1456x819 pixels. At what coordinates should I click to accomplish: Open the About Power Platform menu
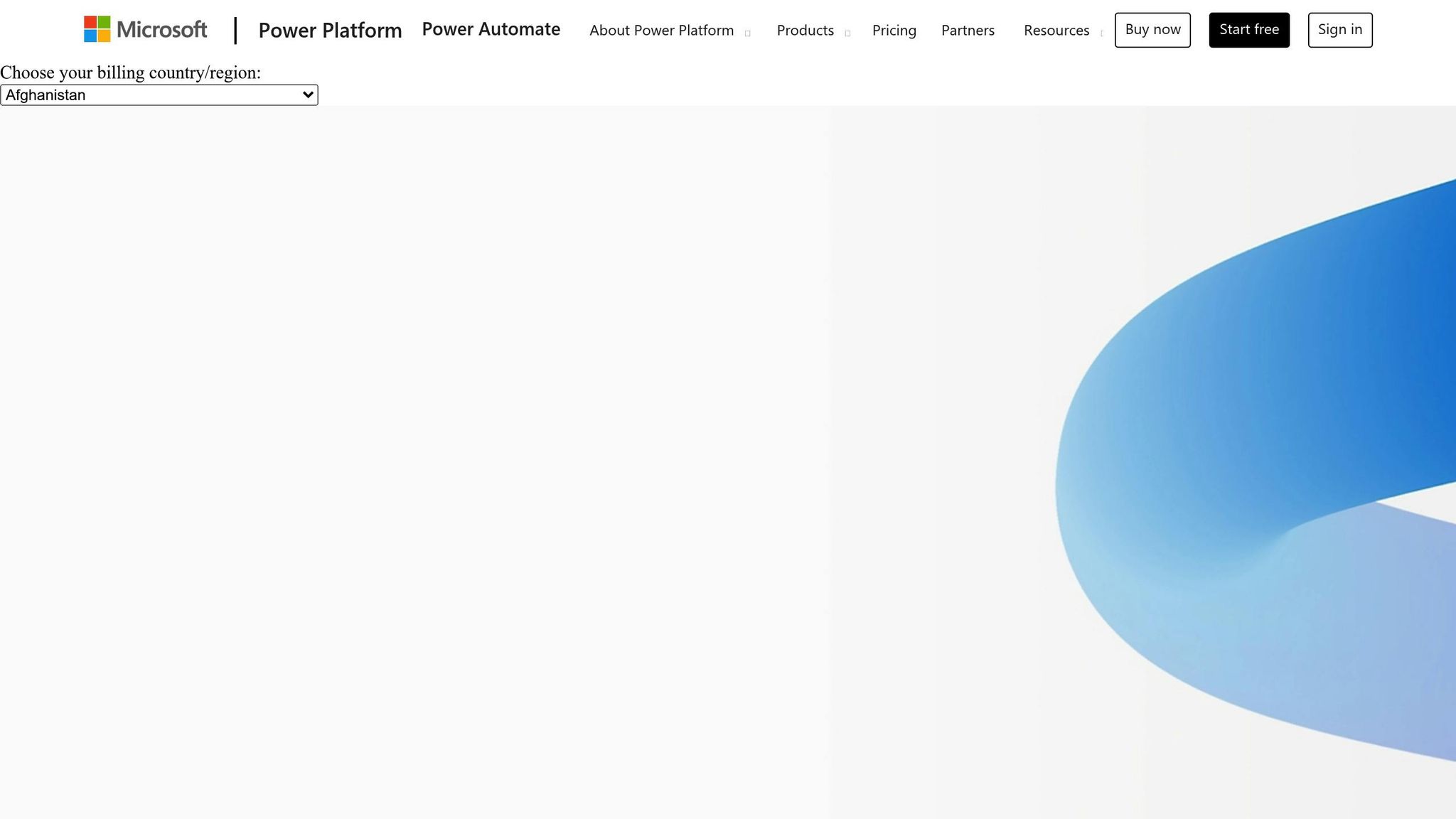[661, 31]
